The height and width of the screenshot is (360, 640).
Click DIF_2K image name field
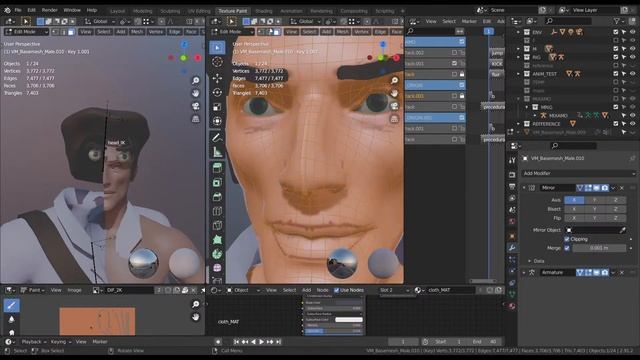[x=130, y=290]
